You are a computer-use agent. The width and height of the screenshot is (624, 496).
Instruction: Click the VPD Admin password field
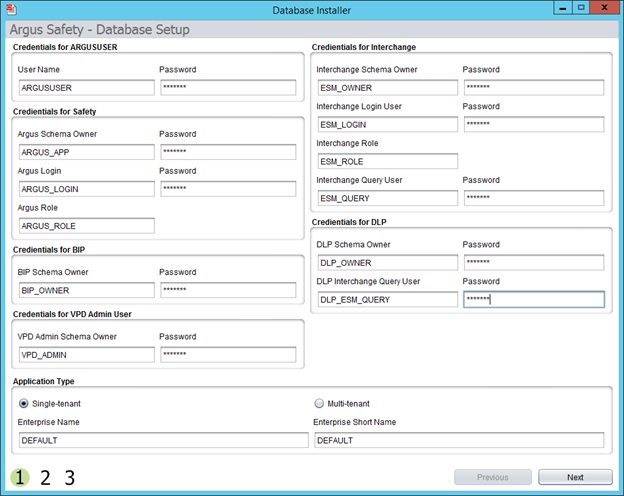point(228,355)
